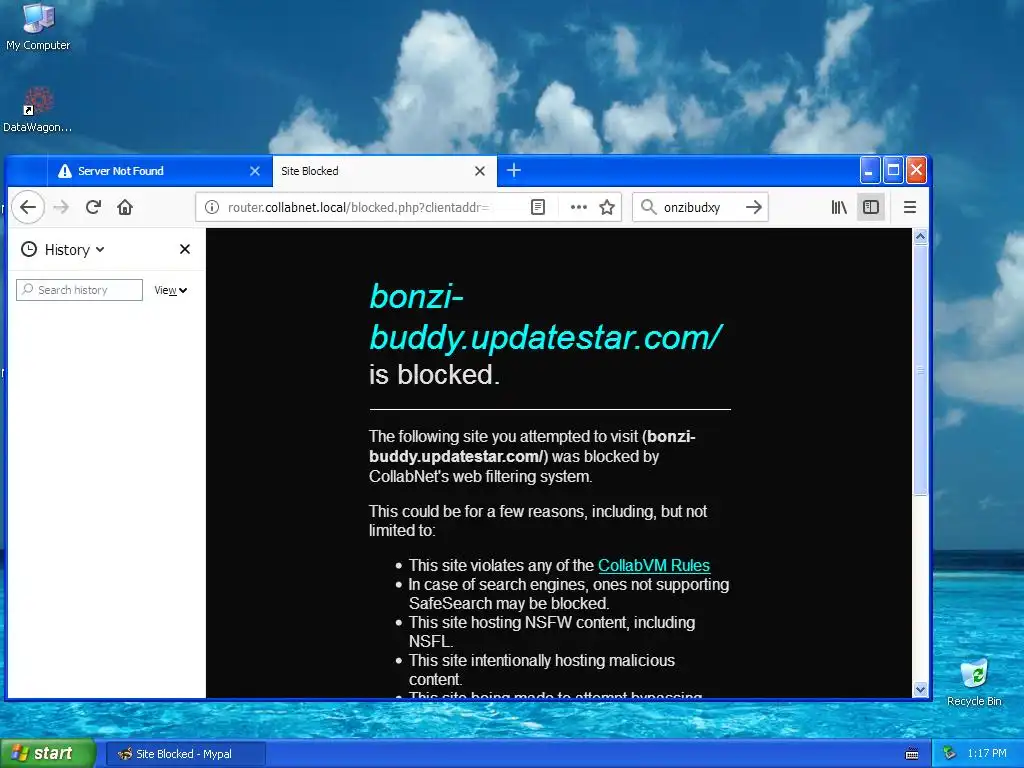Close the Site Blocked tab
The width and height of the screenshot is (1024, 768).
pos(480,171)
